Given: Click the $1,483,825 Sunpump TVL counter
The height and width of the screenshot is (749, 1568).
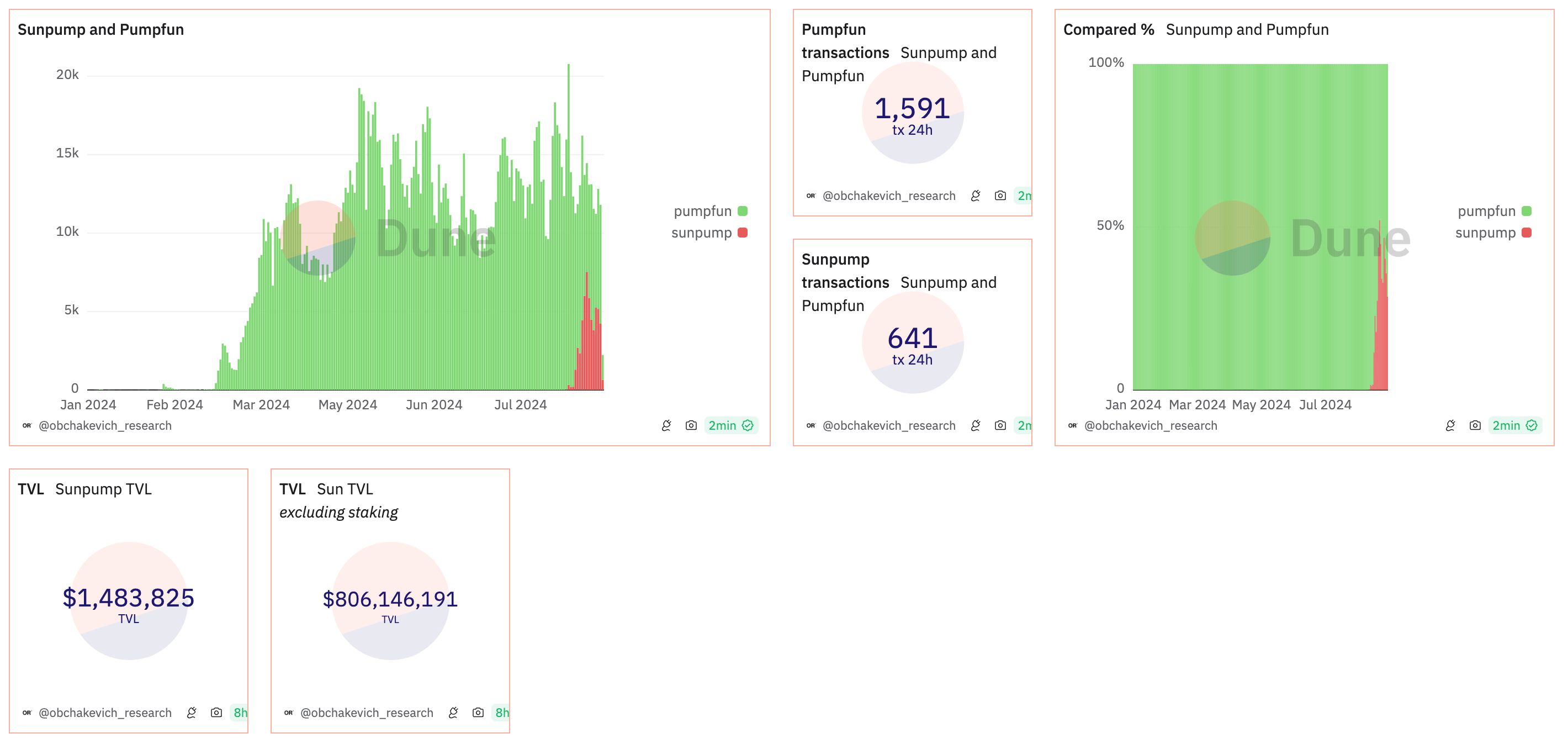Looking at the screenshot, I should tap(129, 598).
